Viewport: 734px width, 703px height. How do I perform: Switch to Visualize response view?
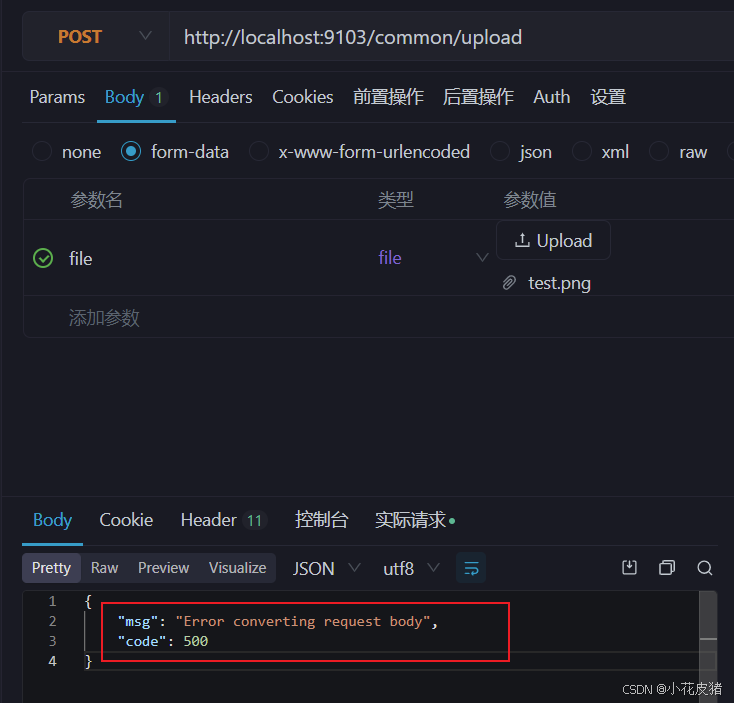coord(237,568)
